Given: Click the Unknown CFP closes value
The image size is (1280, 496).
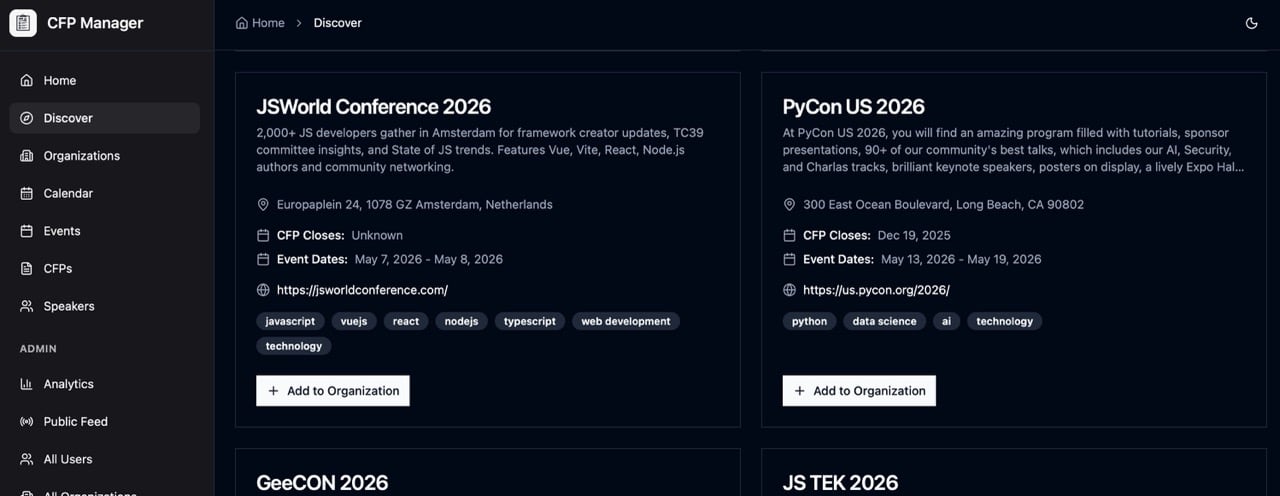Looking at the screenshot, I should pyautogui.click(x=377, y=235).
